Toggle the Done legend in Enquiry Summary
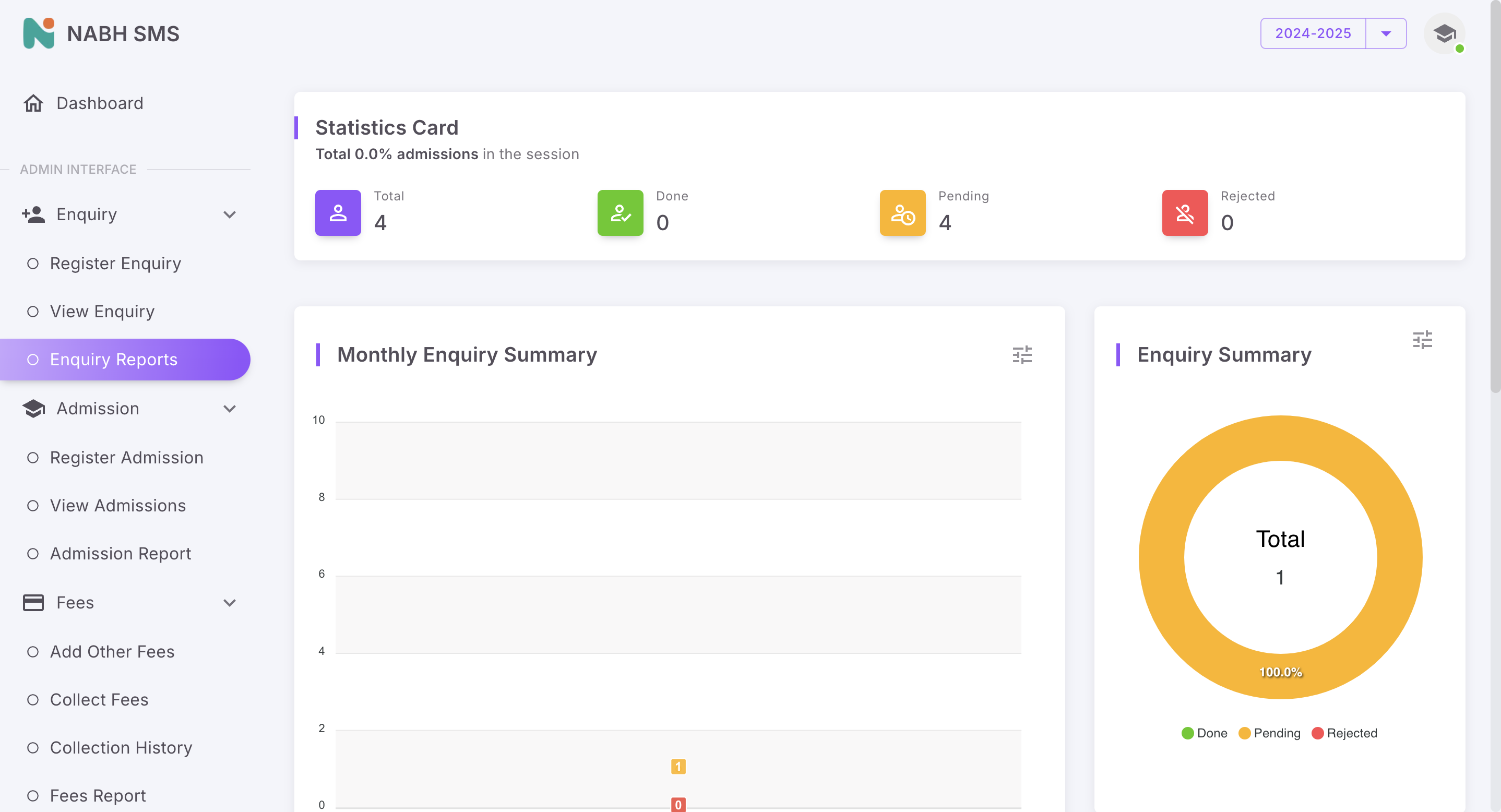Screen dimensions: 1501x812 1204,733
